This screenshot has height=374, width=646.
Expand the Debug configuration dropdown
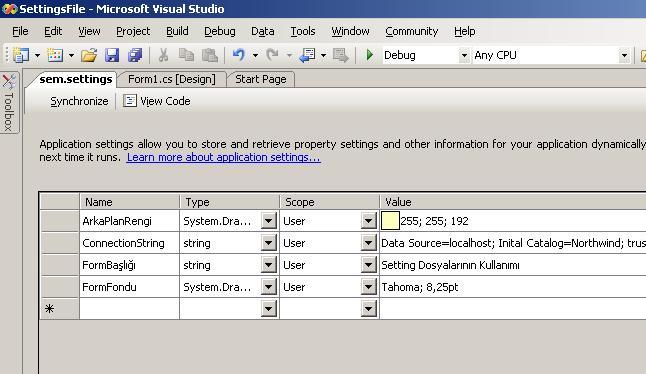[464, 55]
